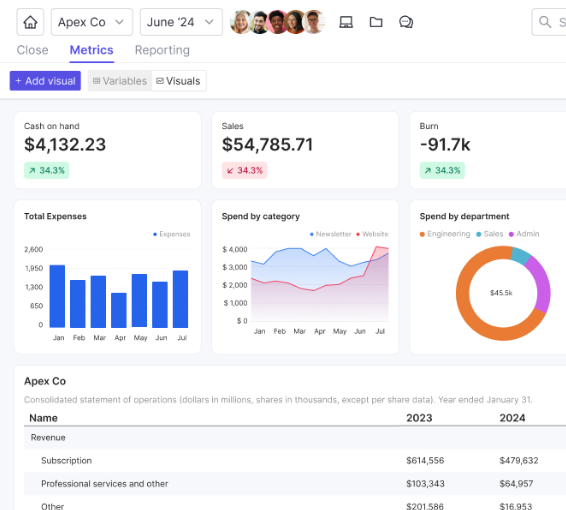Toggle the Sales legend entry in department chart

(489, 234)
